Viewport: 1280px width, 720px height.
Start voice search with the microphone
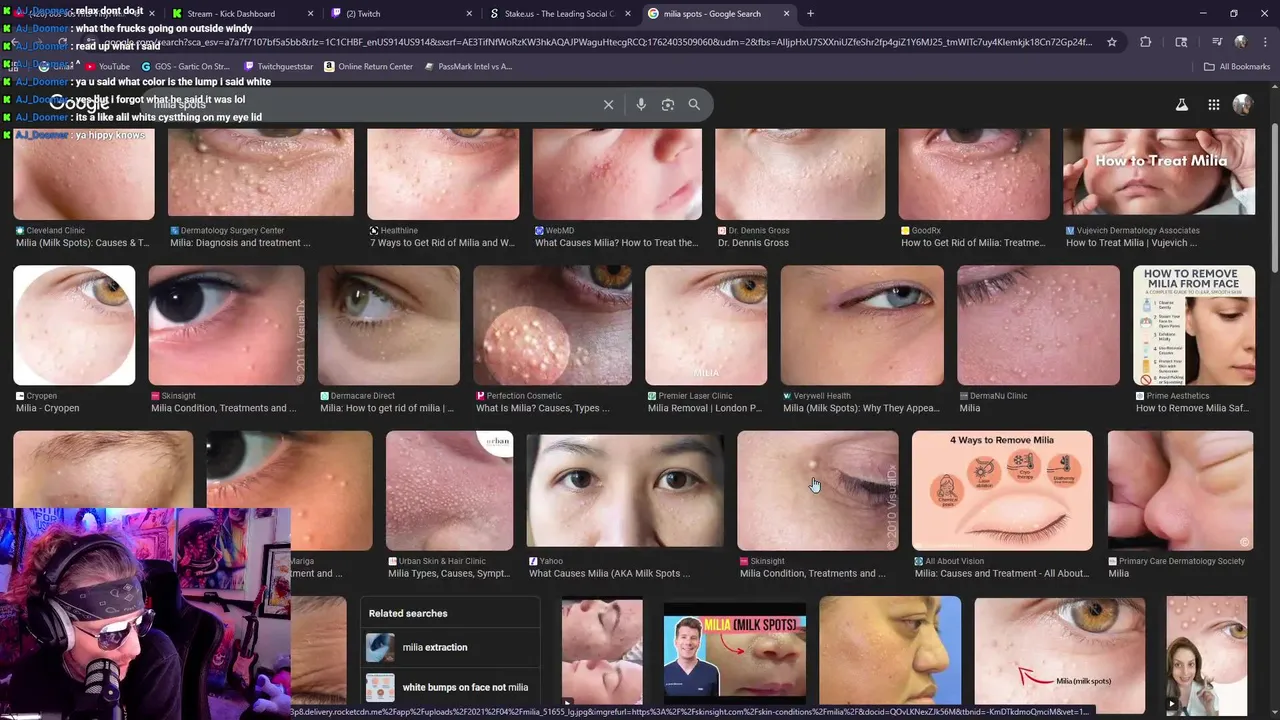click(x=641, y=105)
